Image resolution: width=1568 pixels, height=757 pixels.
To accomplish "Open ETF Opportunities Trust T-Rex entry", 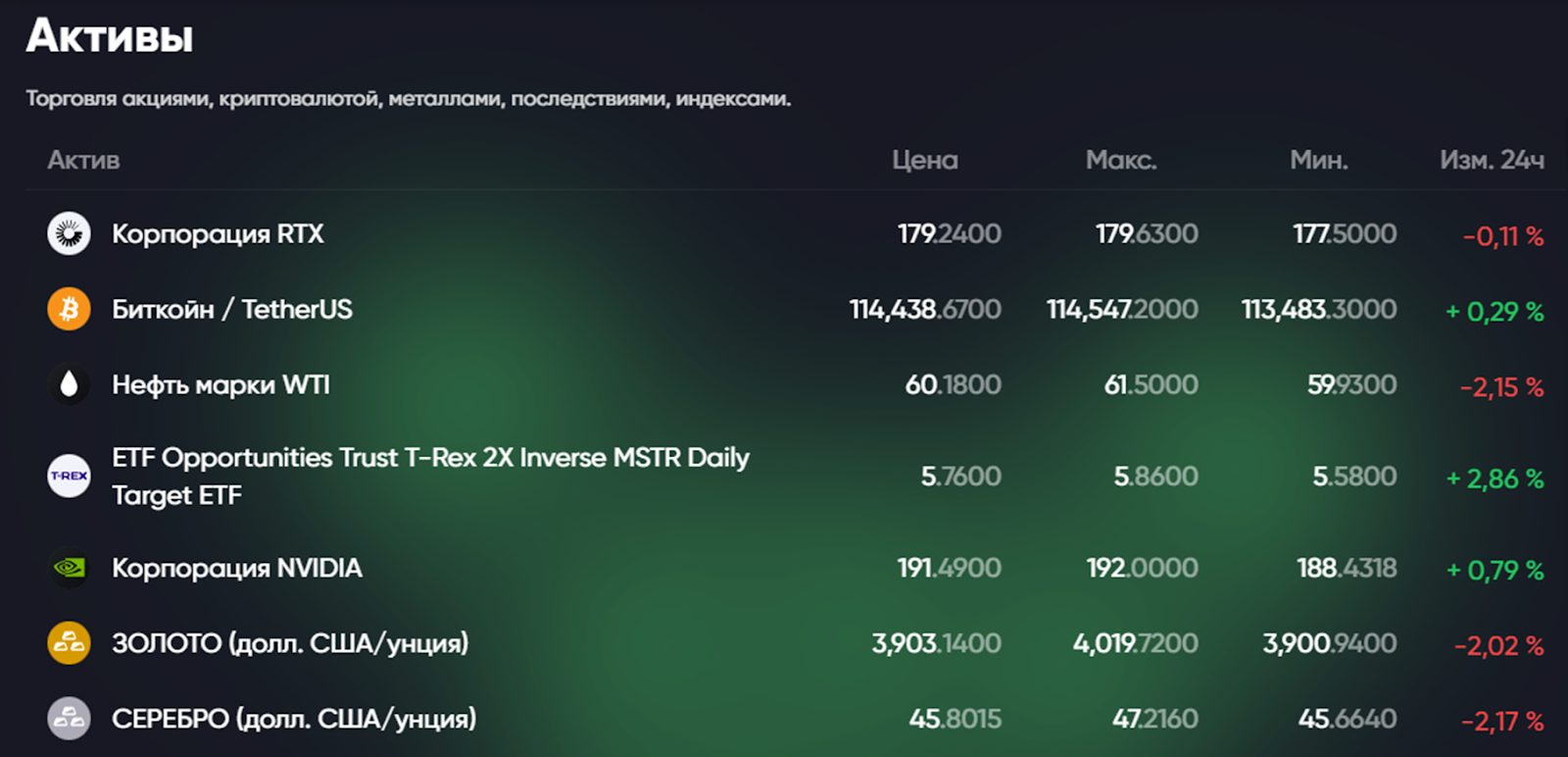I will [x=428, y=476].
